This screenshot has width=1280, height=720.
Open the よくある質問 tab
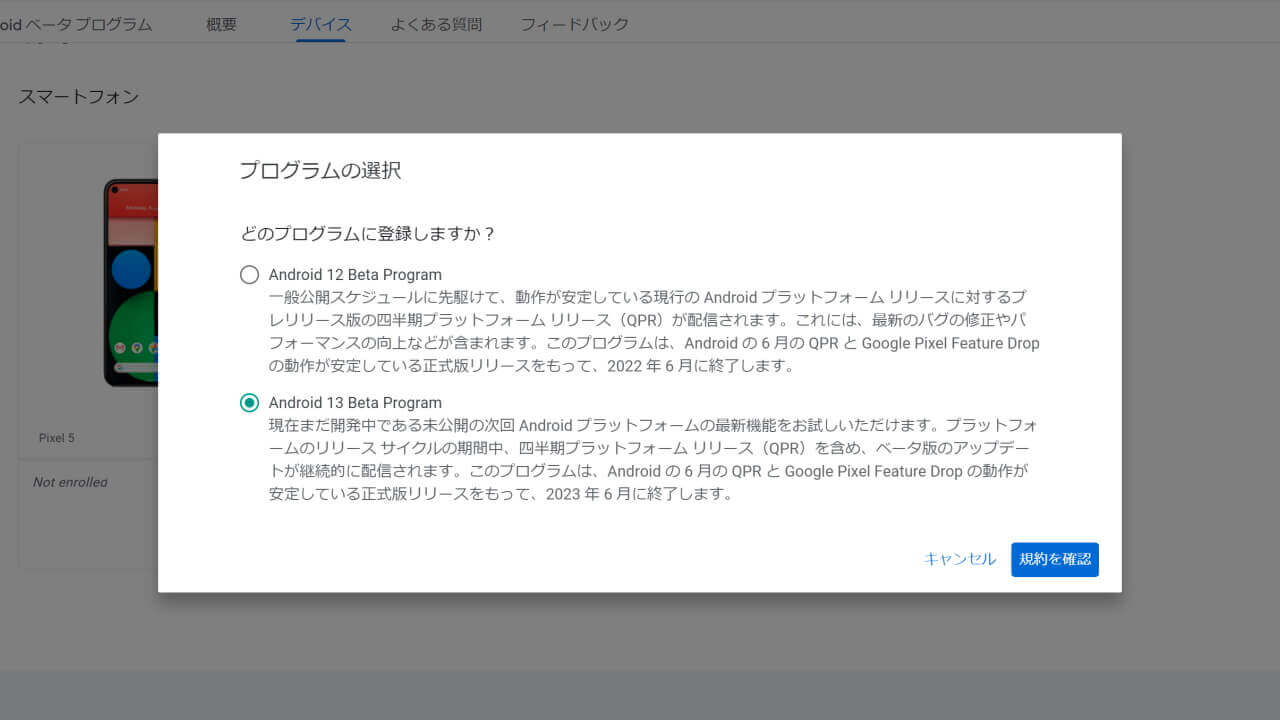tap(436, 24)
